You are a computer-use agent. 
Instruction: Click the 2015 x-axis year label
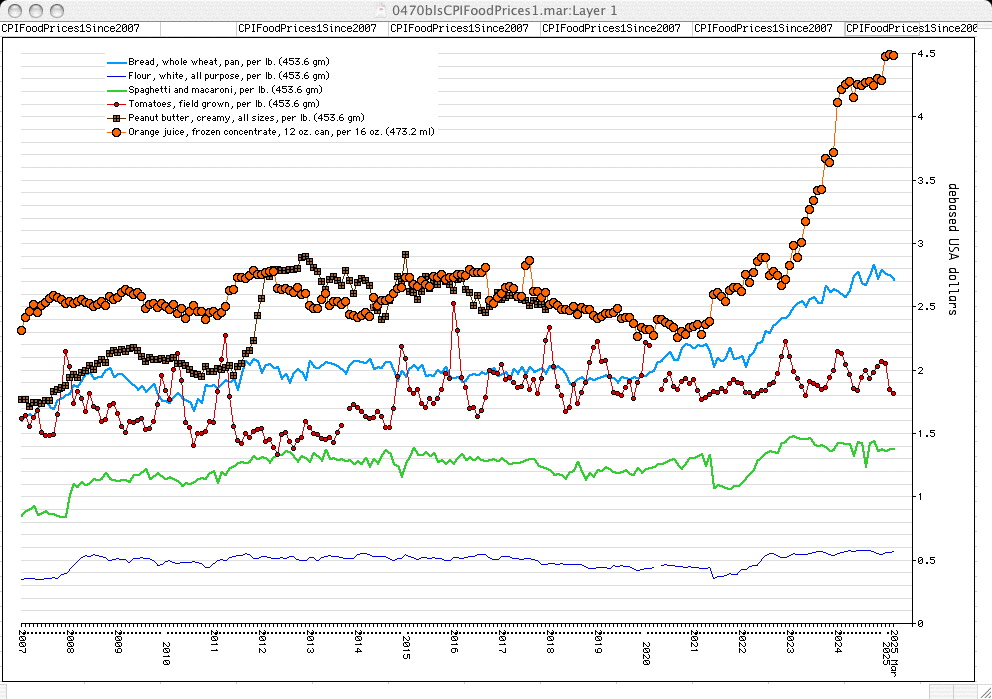click(406, 647)
